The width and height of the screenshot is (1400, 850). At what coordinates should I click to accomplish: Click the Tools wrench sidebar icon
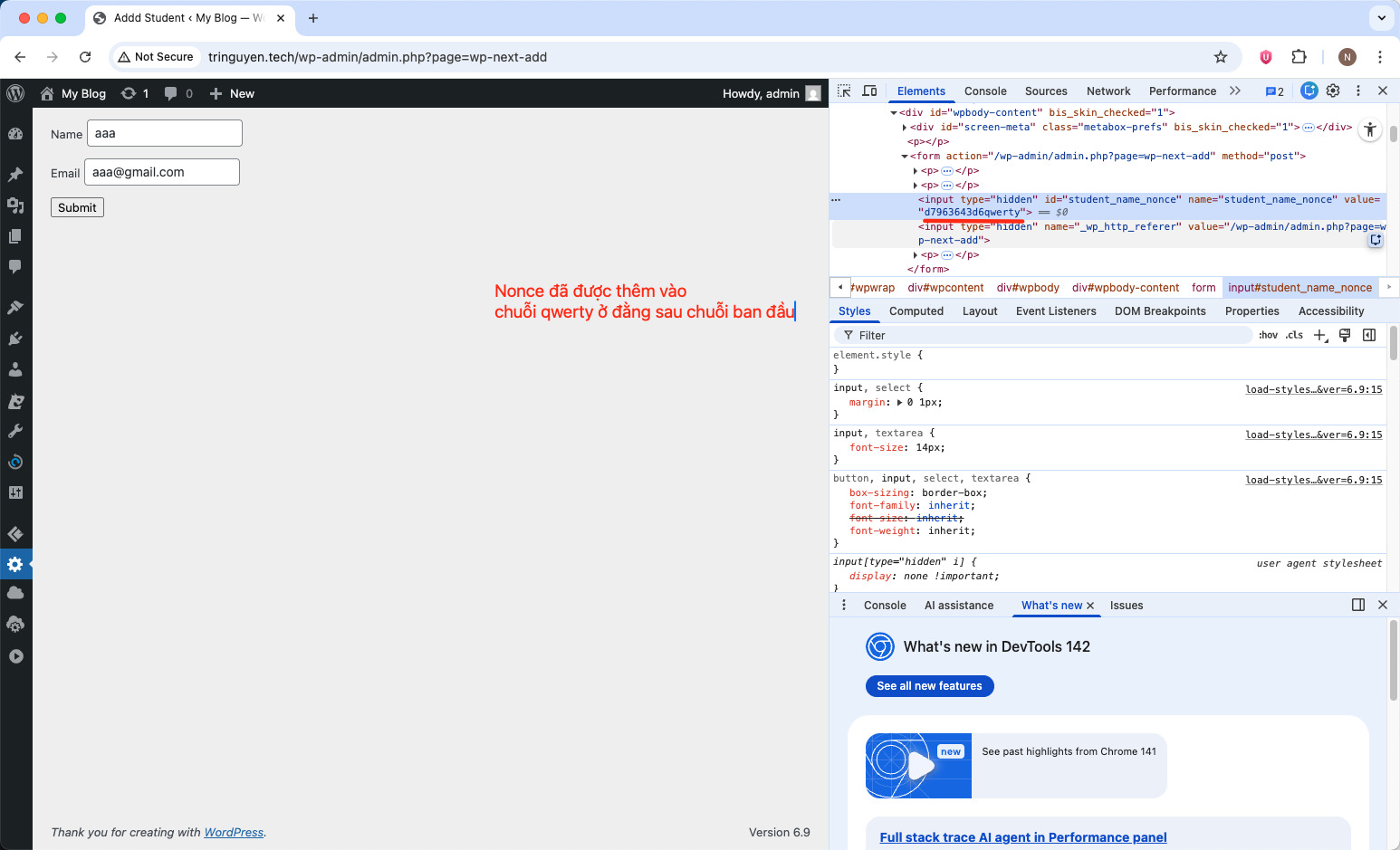15,431
